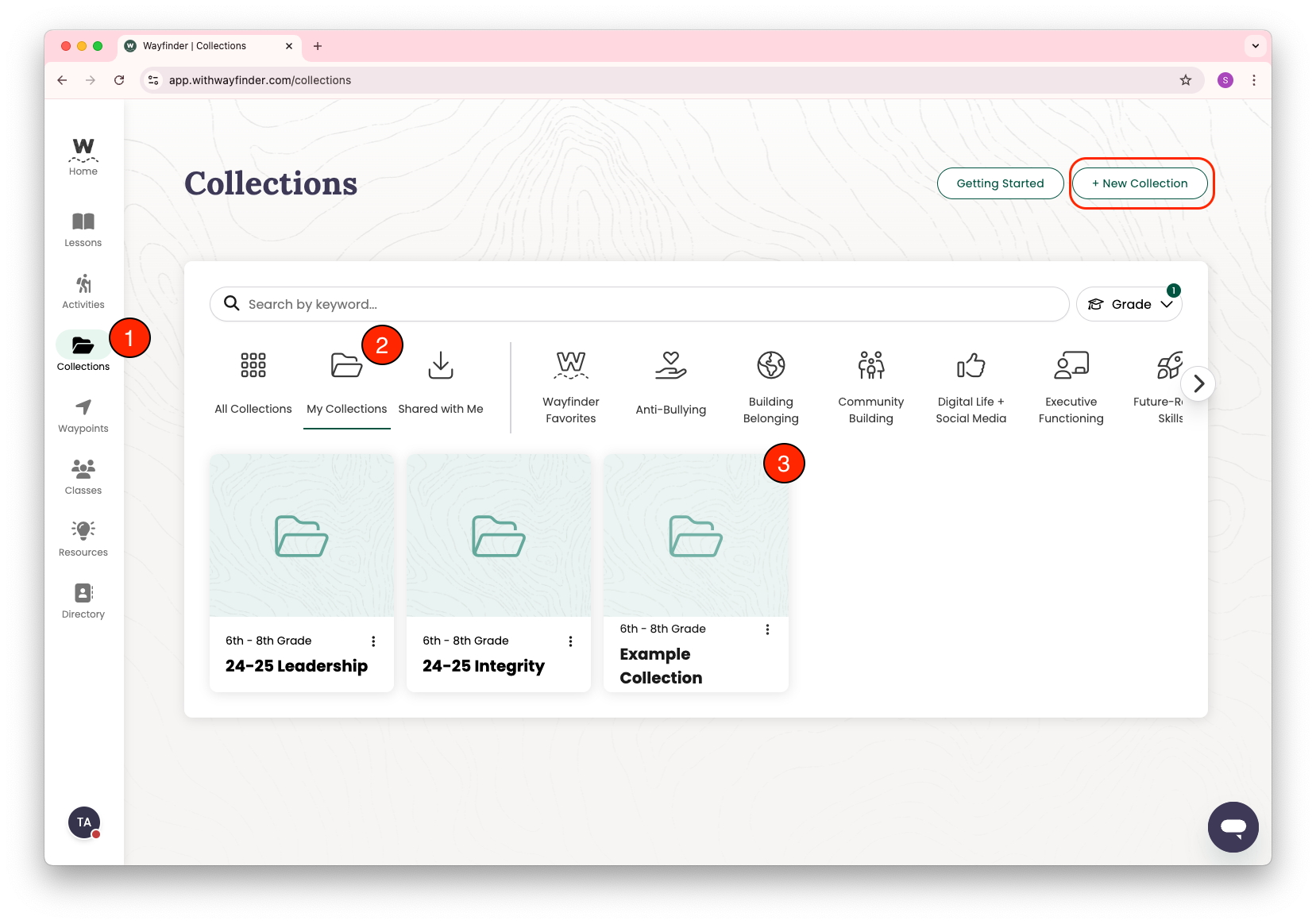Screen dimensions: 1316x924
Task: Go forward in browser history
Action: [91, 80]
